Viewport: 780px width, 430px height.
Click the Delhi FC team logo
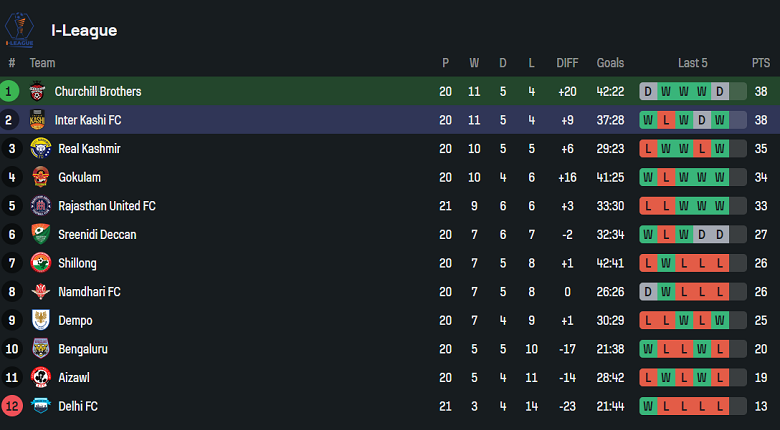pyautogui.click(x=40, y=406)
